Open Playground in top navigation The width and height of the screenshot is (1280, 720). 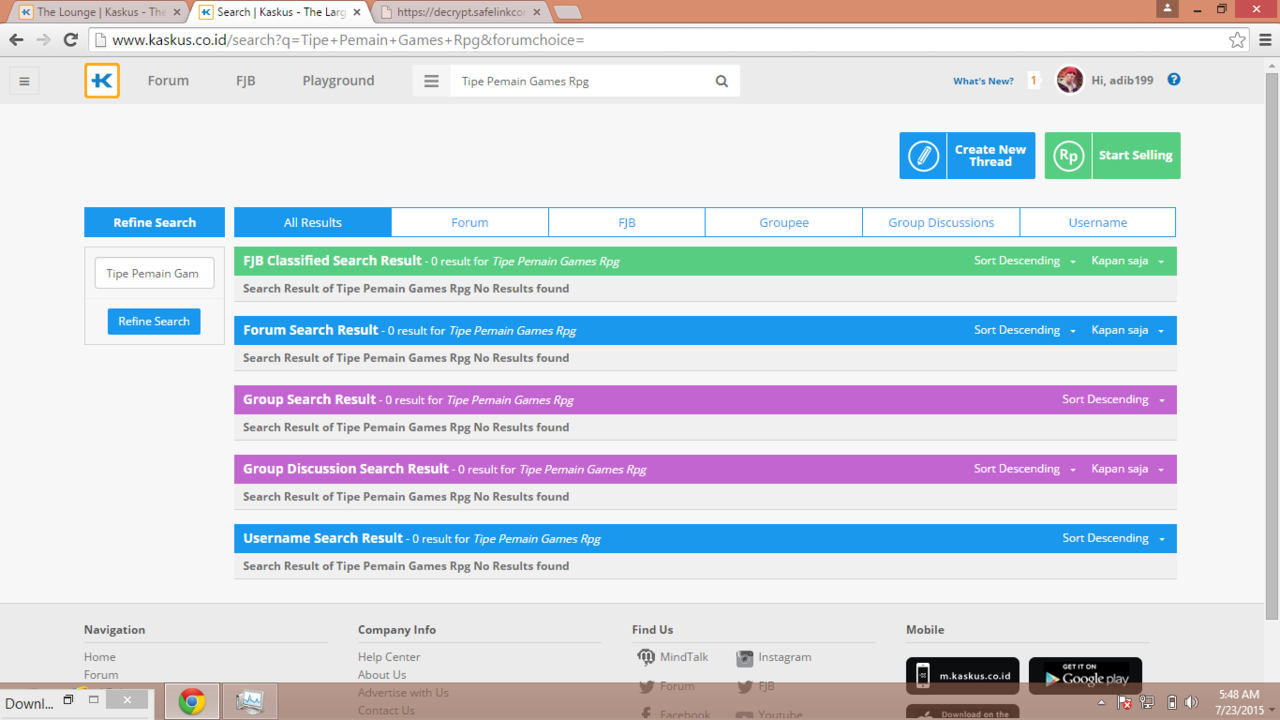338,81
